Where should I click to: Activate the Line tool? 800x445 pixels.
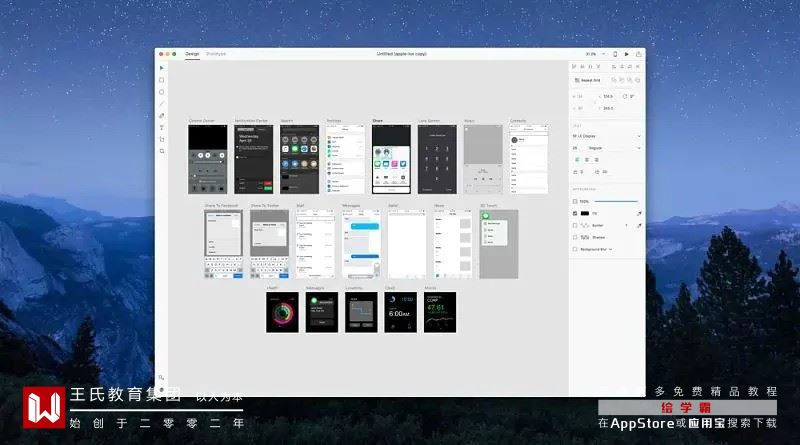coord(162,104)
